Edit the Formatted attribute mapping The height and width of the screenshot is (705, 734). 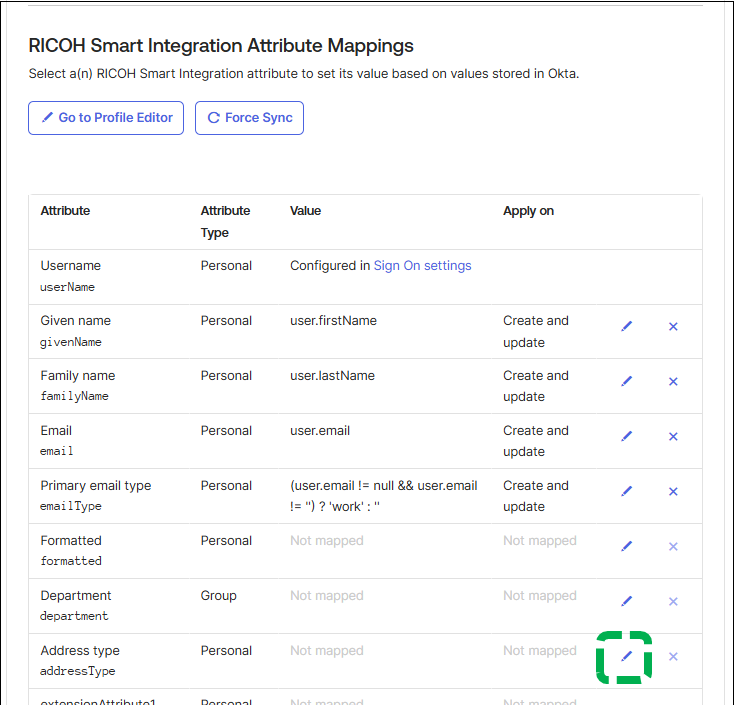coord(627,547)
